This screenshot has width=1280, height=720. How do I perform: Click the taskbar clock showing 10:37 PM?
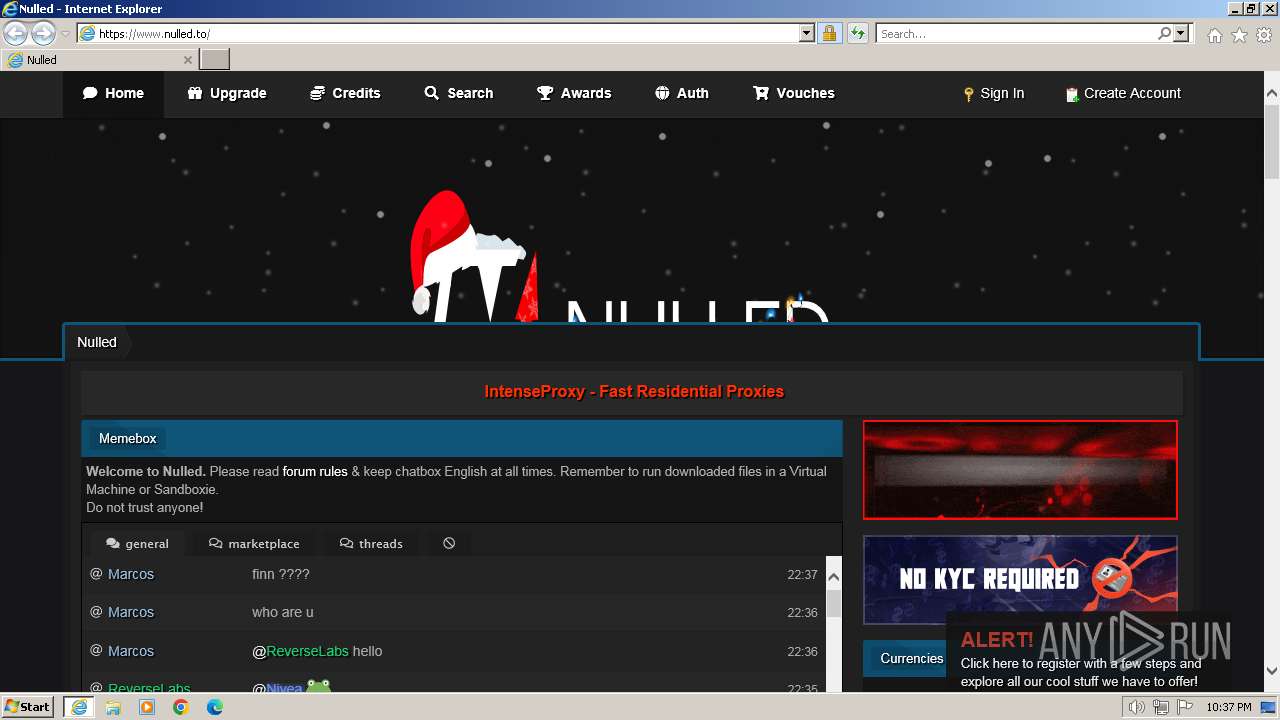coord(1229,707)
